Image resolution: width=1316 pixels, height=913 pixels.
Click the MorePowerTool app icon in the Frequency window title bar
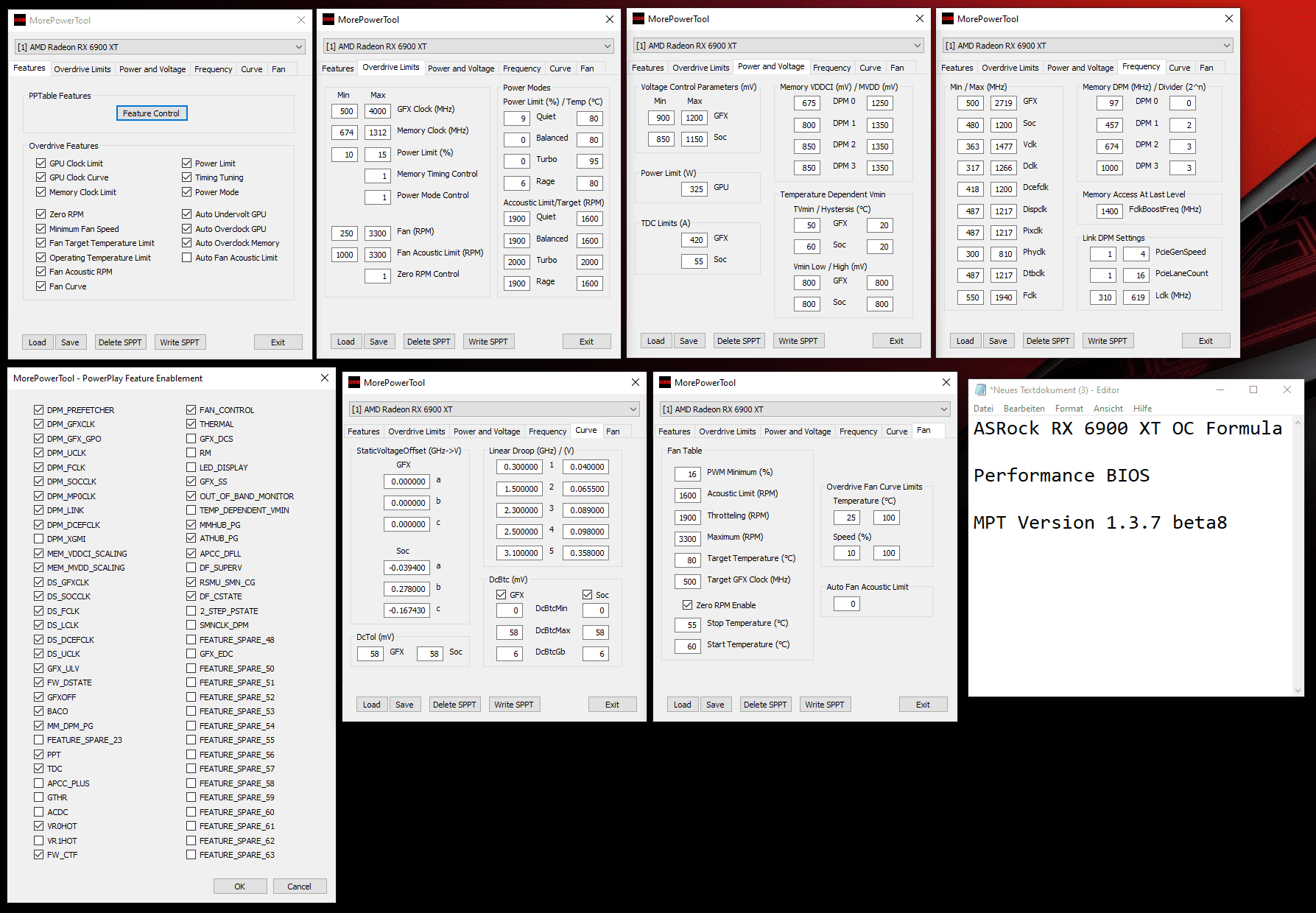click(948, 19)
